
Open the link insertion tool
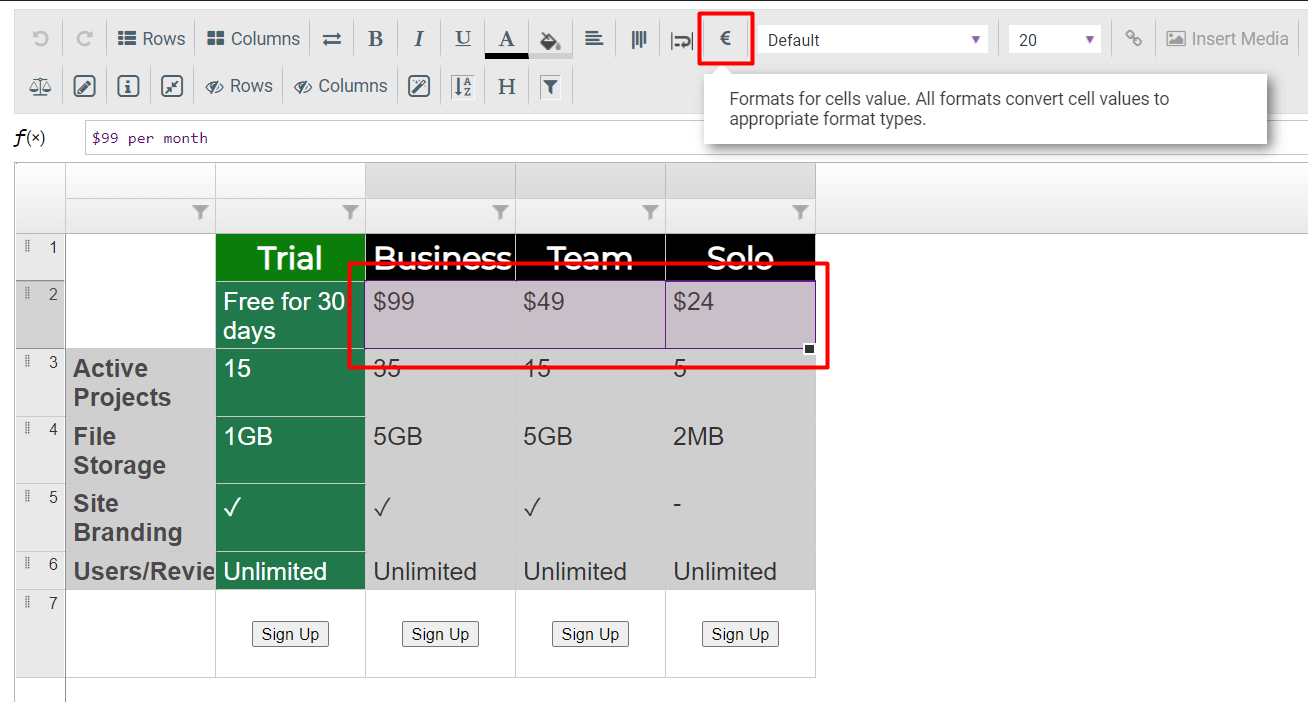coord(1133,38)
